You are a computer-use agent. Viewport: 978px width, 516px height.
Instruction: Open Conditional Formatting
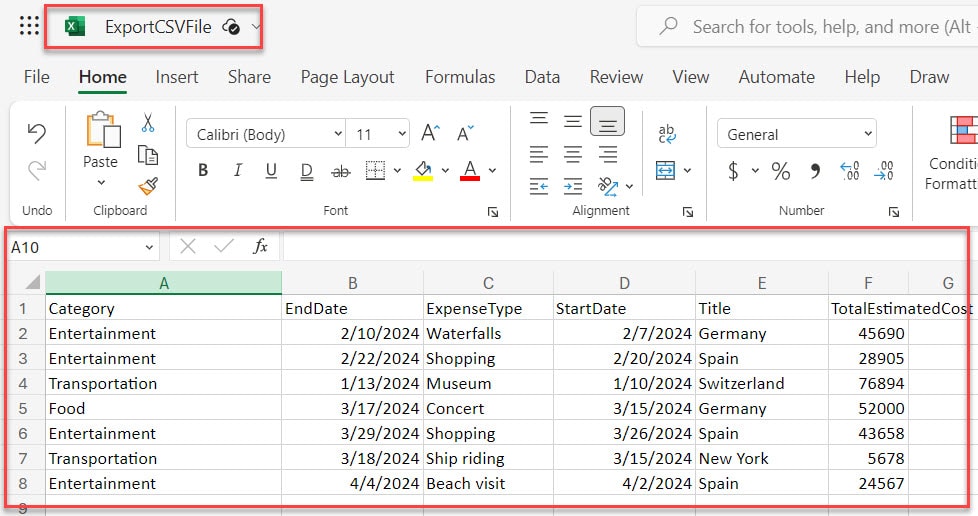[x=953, y=153]
